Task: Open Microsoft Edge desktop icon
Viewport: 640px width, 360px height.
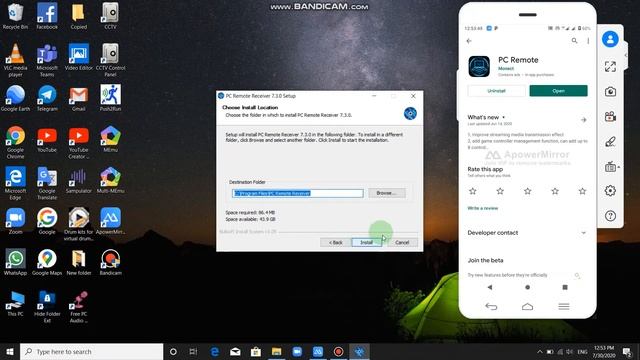Action: click(x=16, y=183)
